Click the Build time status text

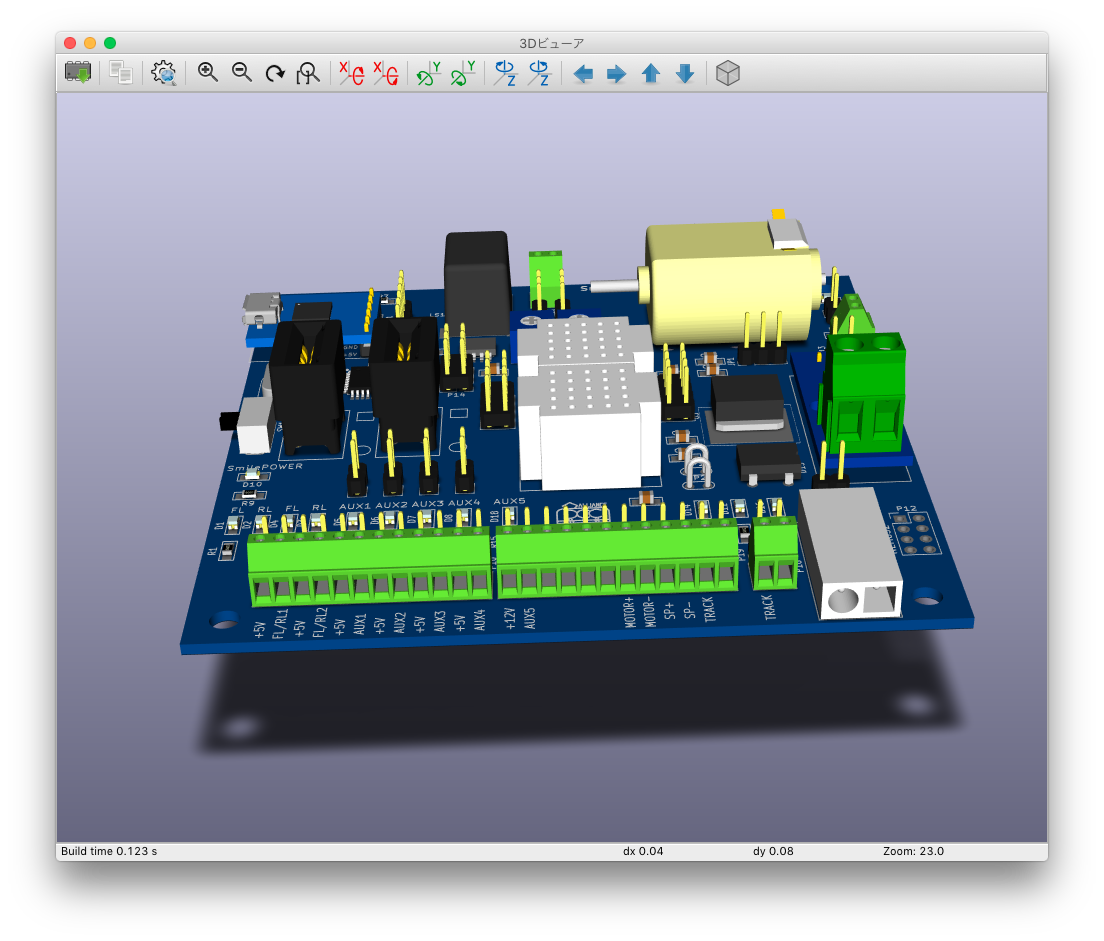109,851
